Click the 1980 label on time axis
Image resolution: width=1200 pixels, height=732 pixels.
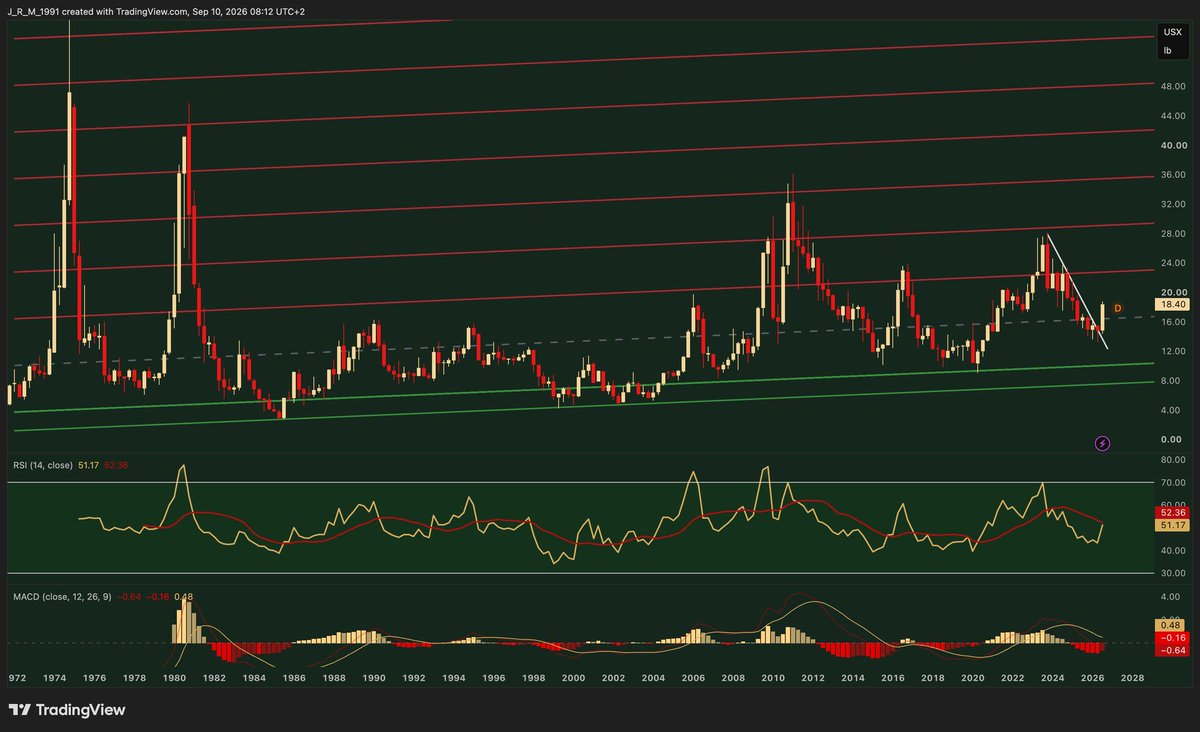175,677
